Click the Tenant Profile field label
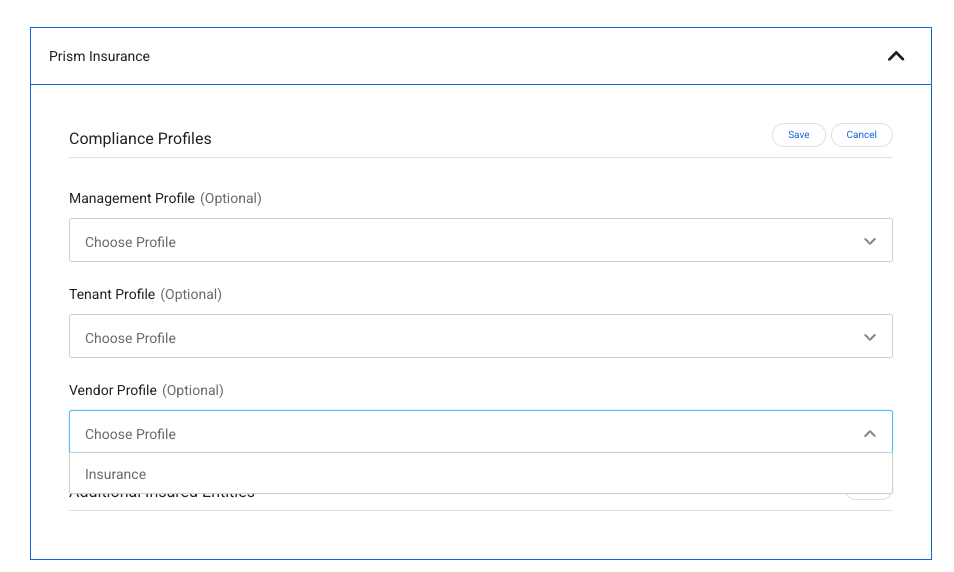The width and height of the screenshot is (954, 572). coord(112,294)
